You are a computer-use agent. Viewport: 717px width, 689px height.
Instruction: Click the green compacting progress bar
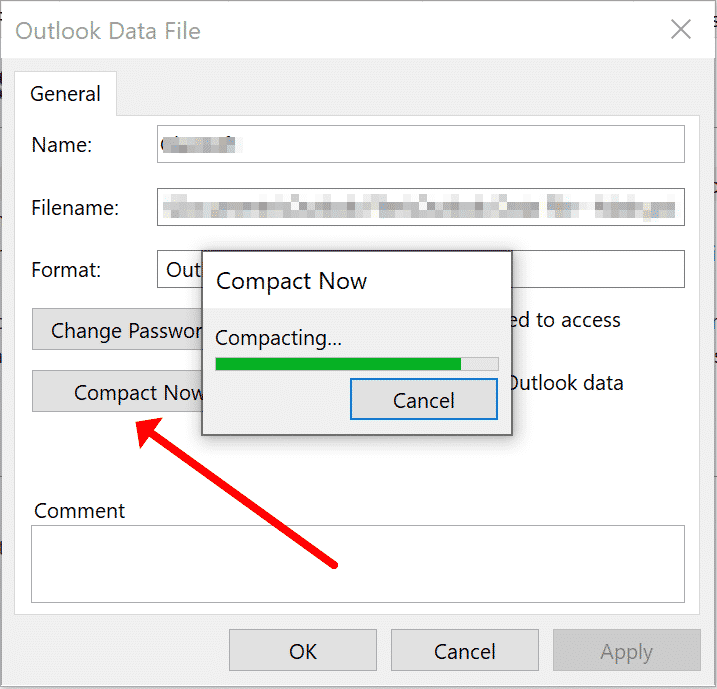[x=338, y=364]
